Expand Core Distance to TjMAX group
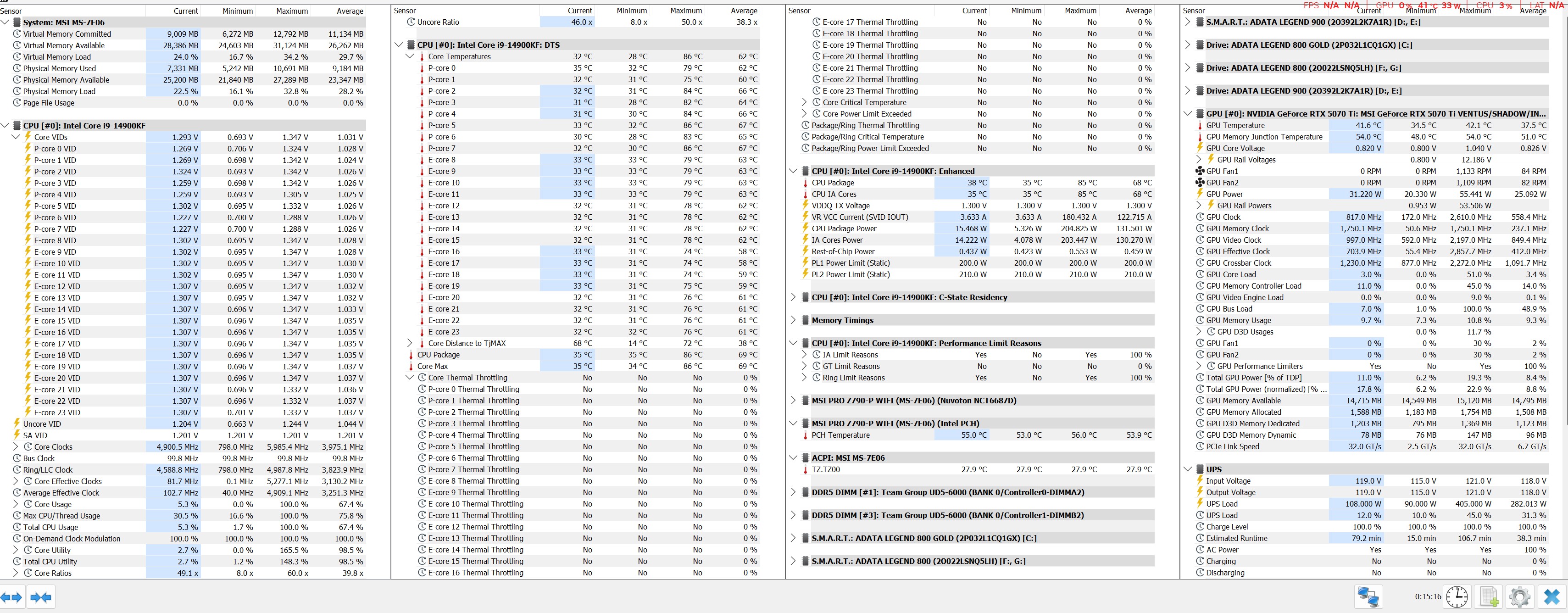The width and height of the screenshot is (1568, 613). pos(410,343)
